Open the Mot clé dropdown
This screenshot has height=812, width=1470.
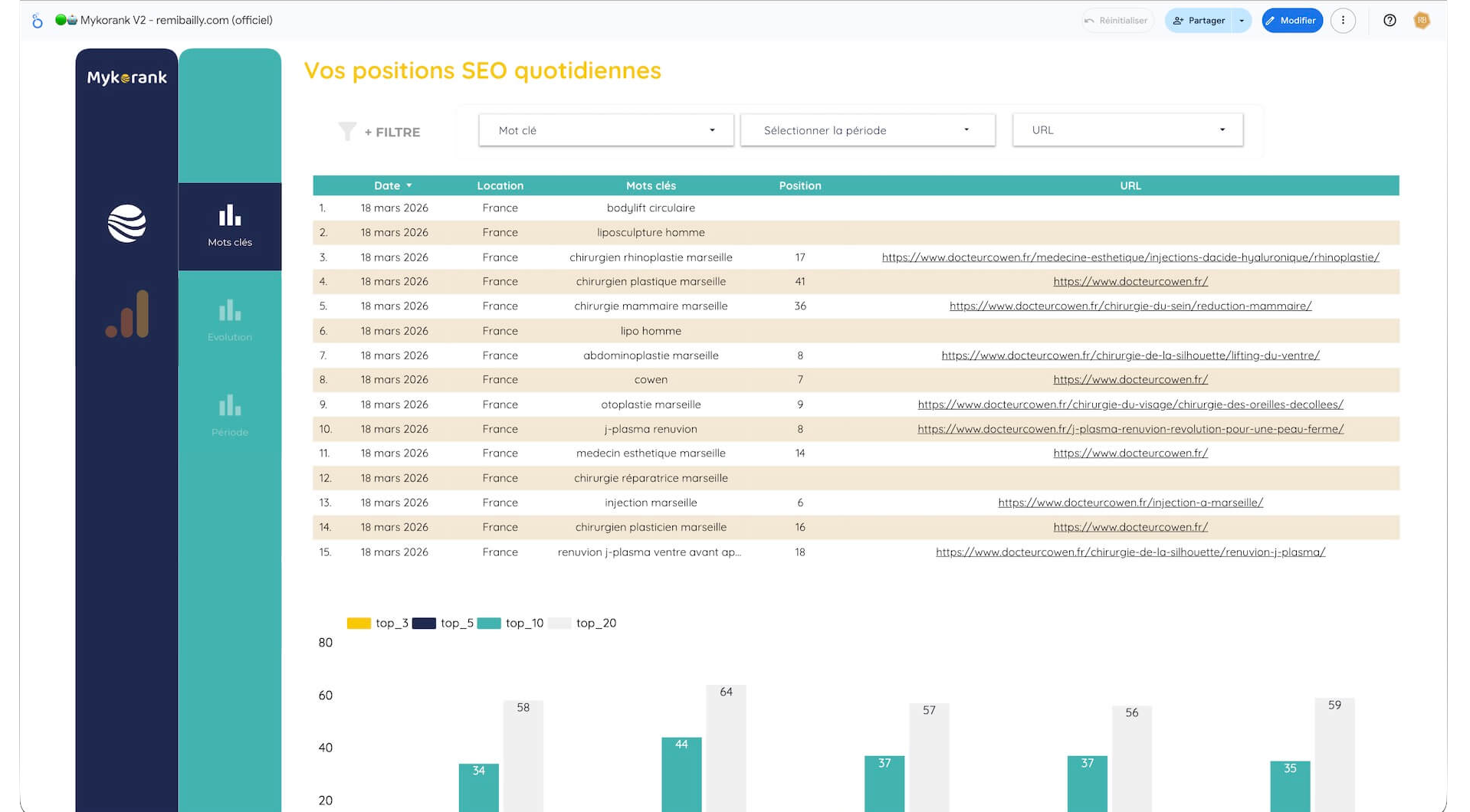point(605,130)
